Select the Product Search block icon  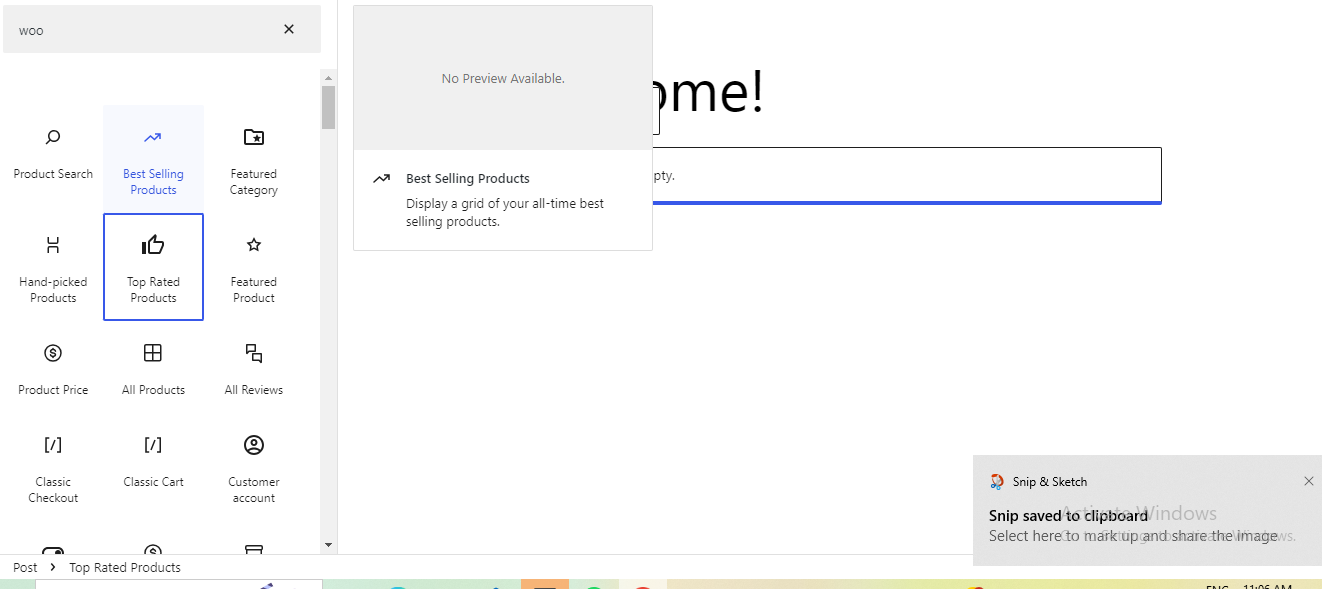[x=53, y=138]
